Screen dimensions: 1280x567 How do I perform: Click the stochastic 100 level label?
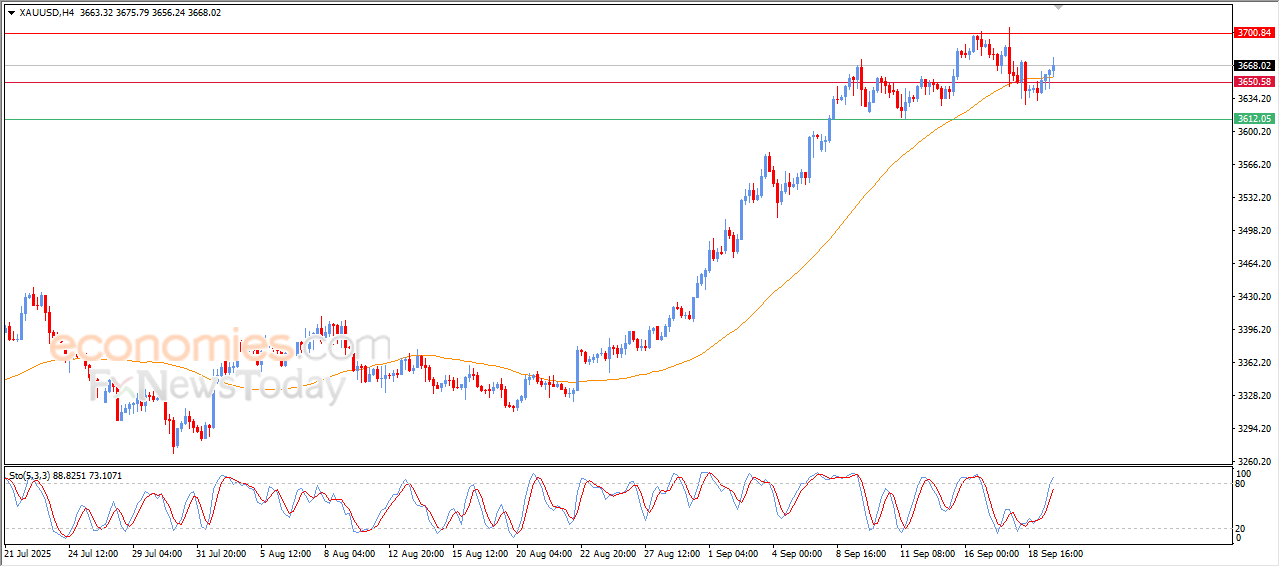coord(1244,473)
